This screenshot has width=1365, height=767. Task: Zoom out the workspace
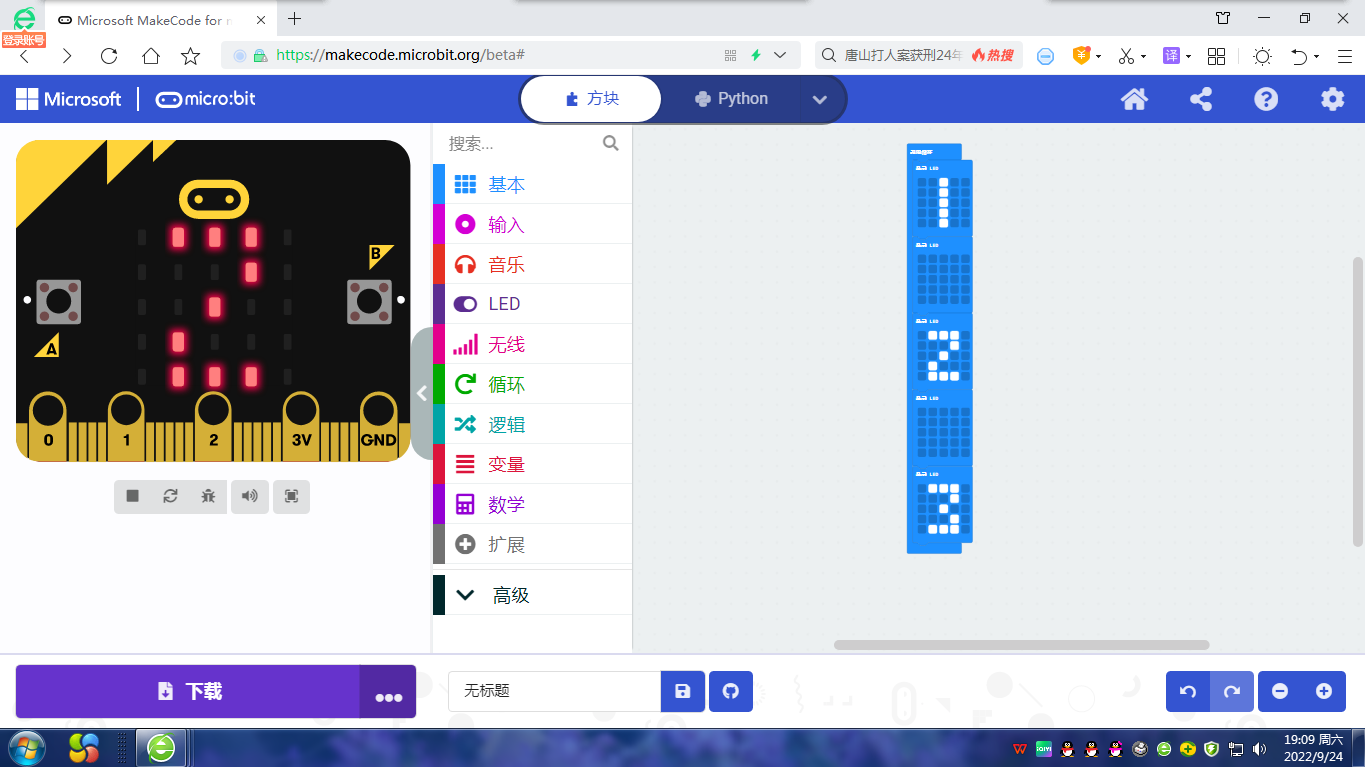1280,691
